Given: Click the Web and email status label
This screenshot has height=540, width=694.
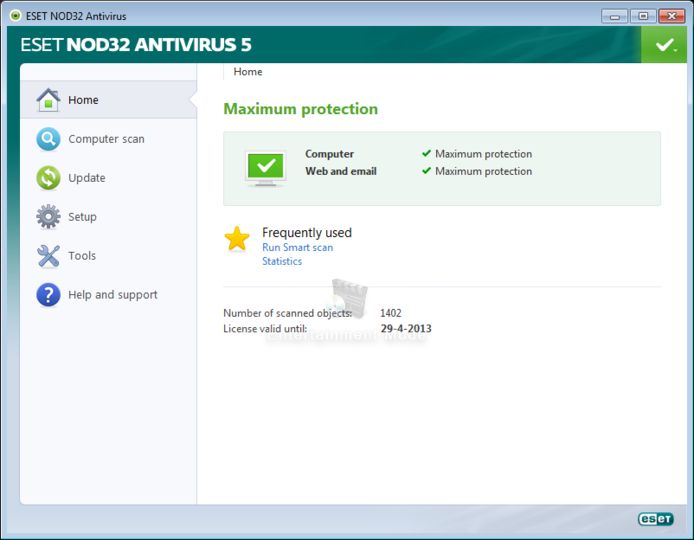Looking at the screenshot, I should (x=341, y=171).
